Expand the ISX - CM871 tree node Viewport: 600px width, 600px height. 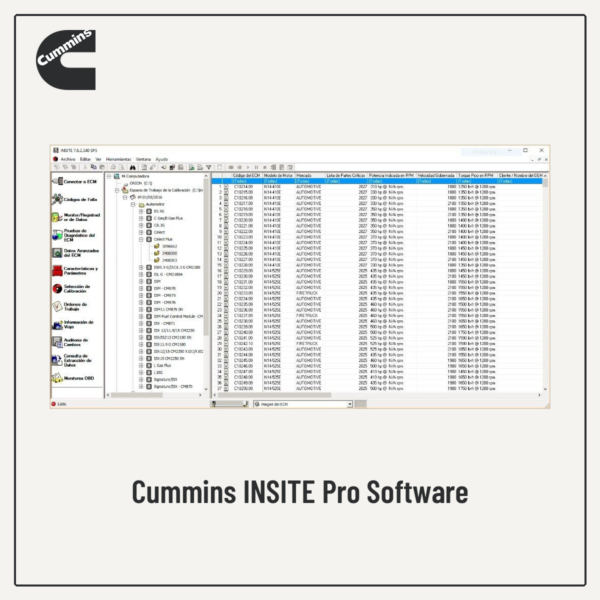[x=141, y=323]
